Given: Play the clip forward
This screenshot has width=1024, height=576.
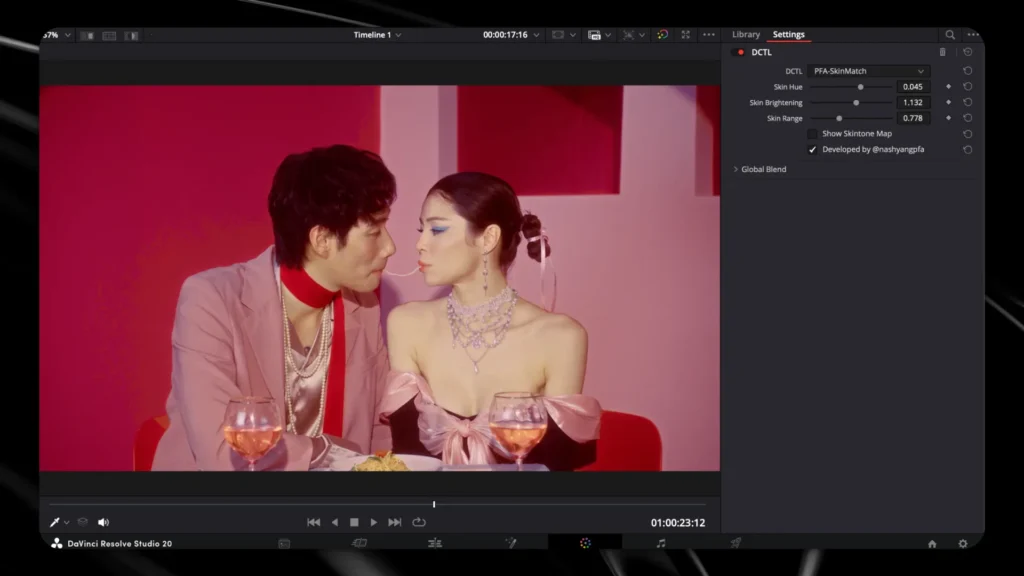Looking at the screenshot, I should pyautogui.click(x=374, y=522).
